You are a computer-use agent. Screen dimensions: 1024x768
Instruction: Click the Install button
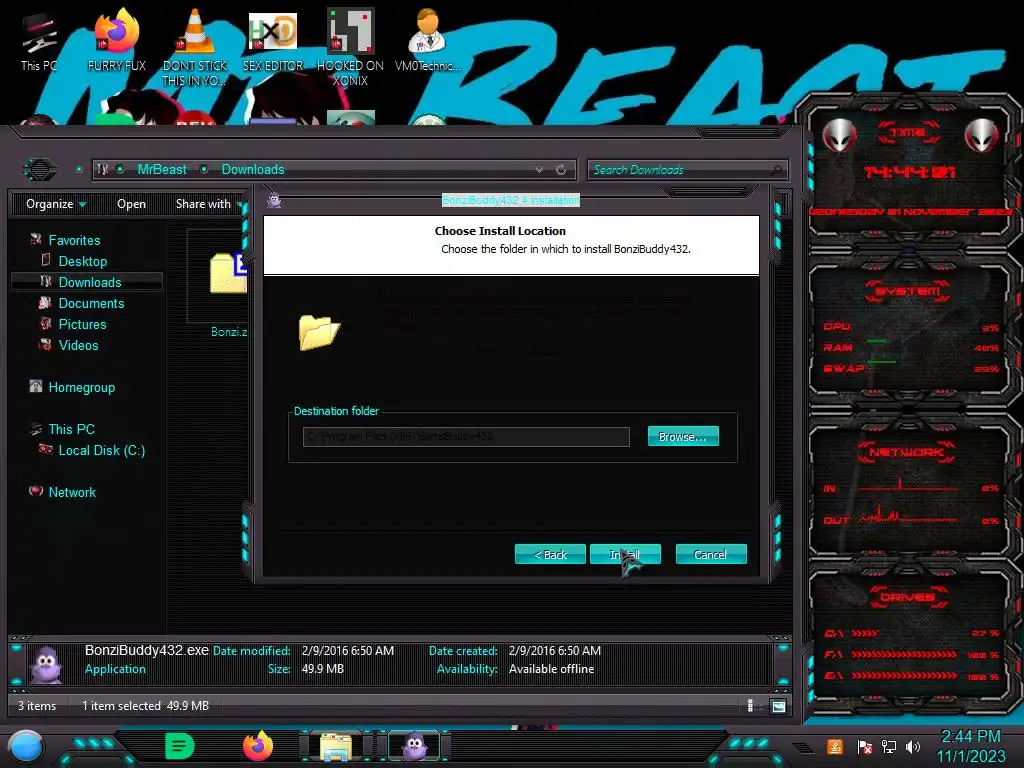click(x=625, y=554)
